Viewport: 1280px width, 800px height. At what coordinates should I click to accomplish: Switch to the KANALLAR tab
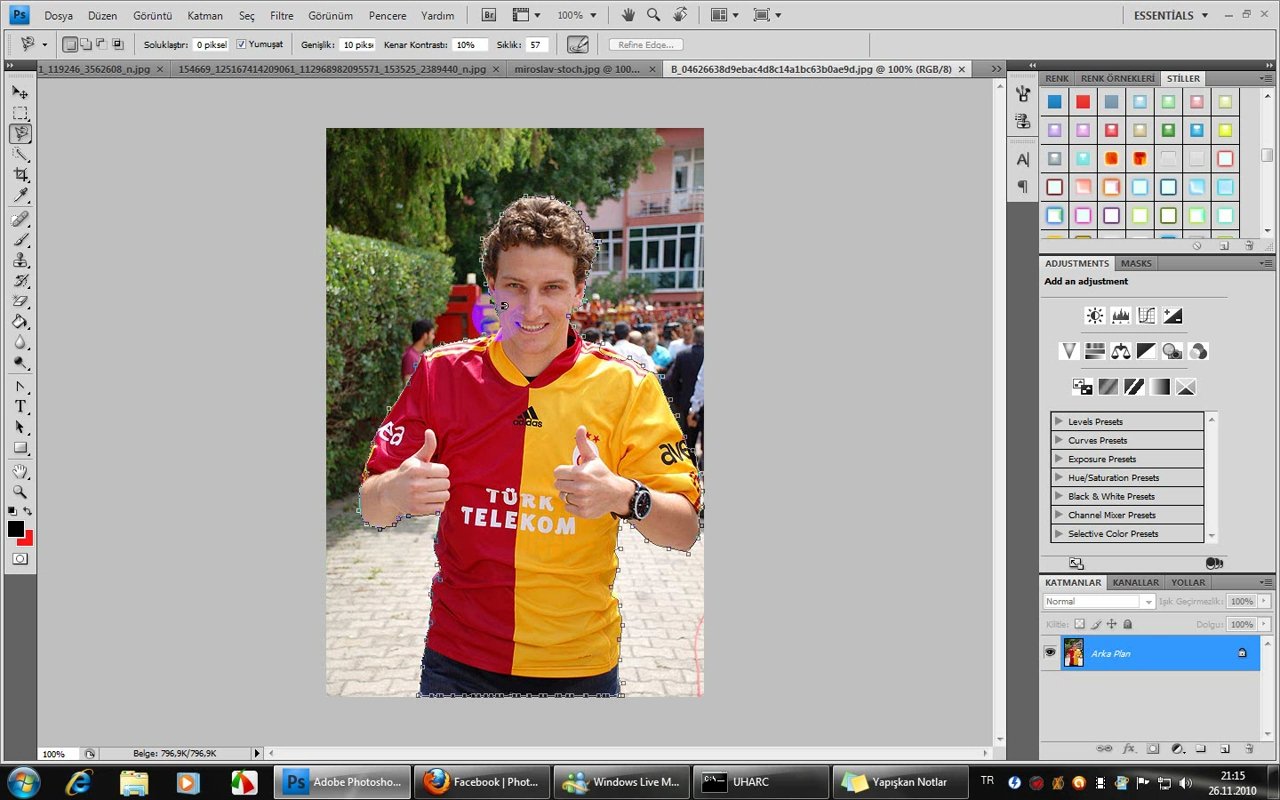click(x=1136, y=582)
